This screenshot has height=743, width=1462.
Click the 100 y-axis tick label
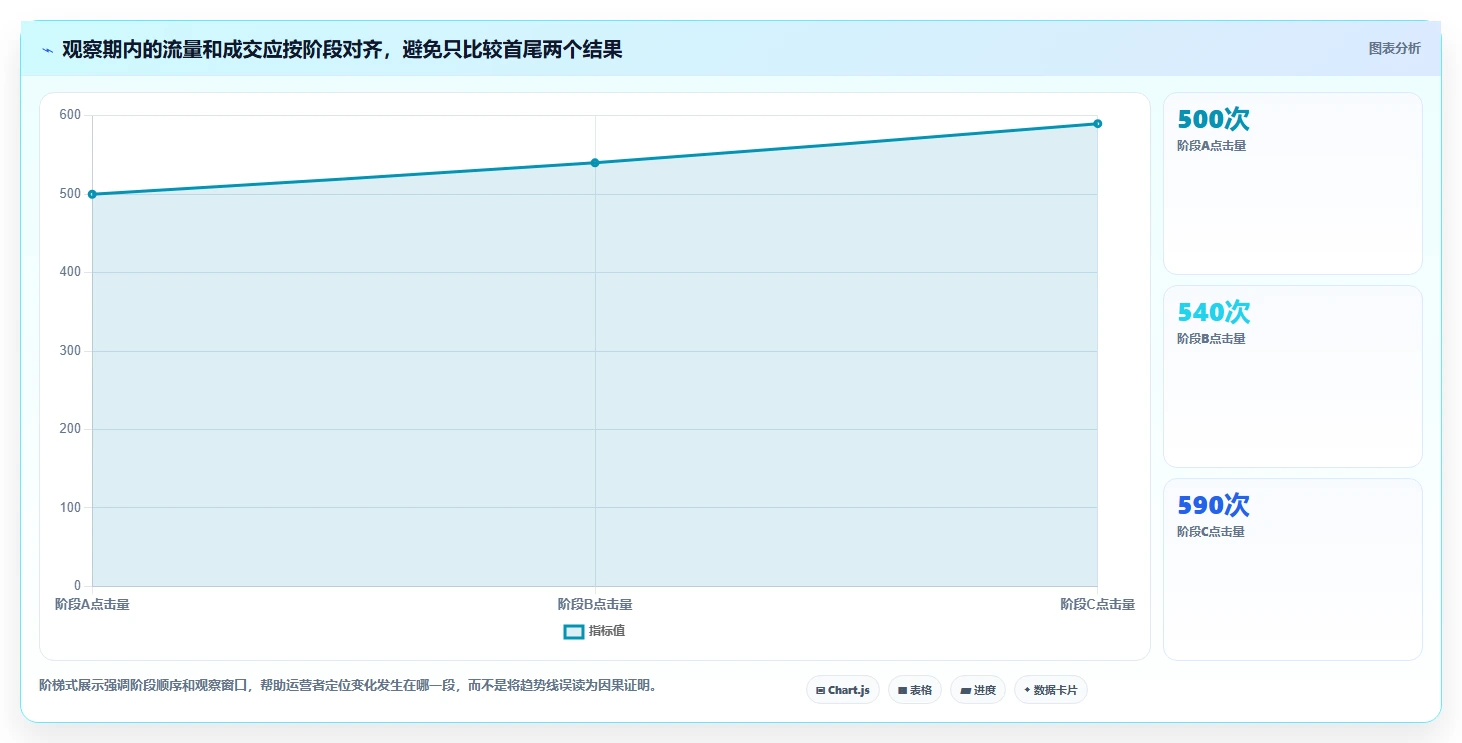[x=70, y=508]
